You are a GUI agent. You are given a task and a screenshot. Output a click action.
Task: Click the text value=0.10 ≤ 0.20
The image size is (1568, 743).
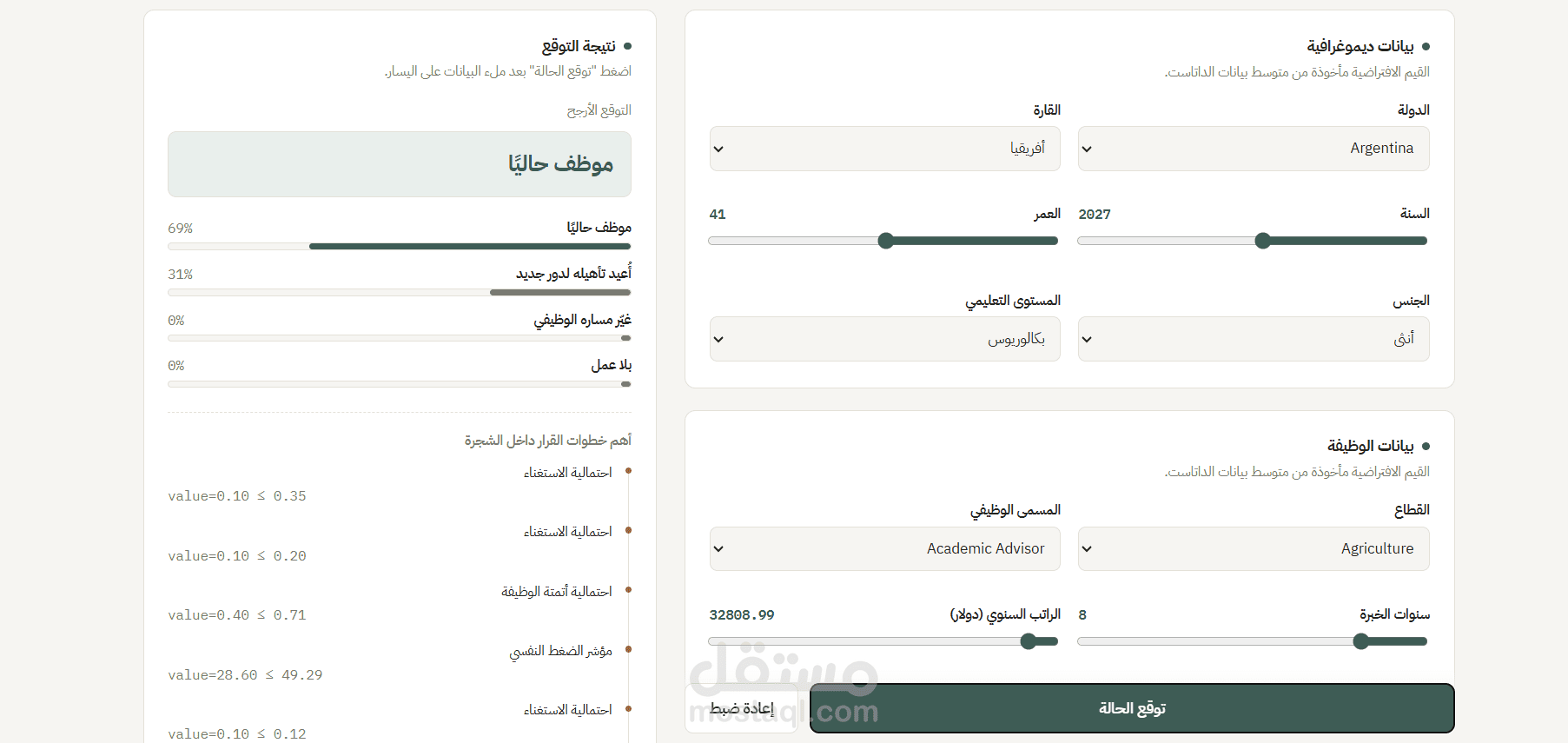(x=237, y=556)
